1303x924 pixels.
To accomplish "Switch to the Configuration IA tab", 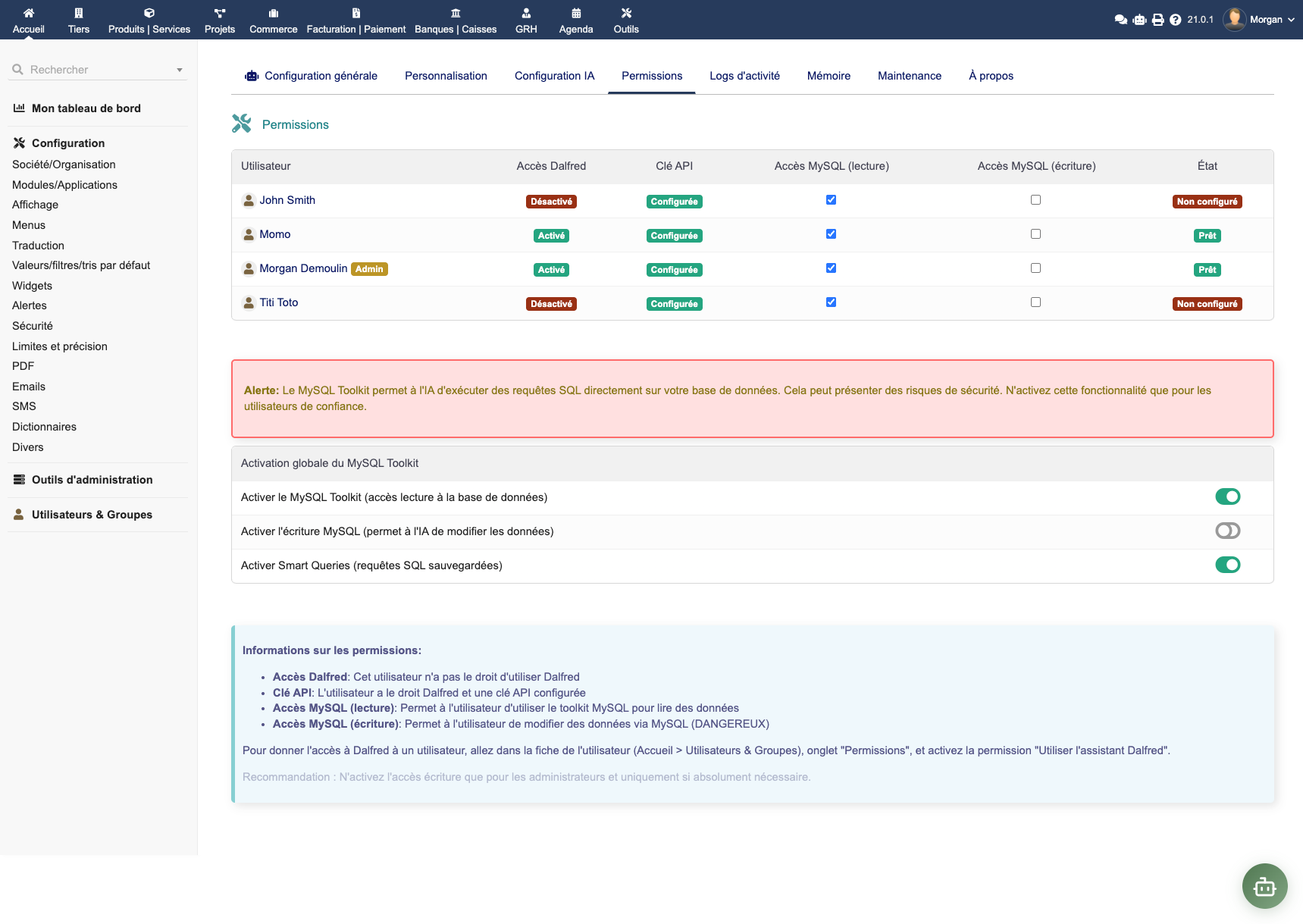I will (554, 76).
